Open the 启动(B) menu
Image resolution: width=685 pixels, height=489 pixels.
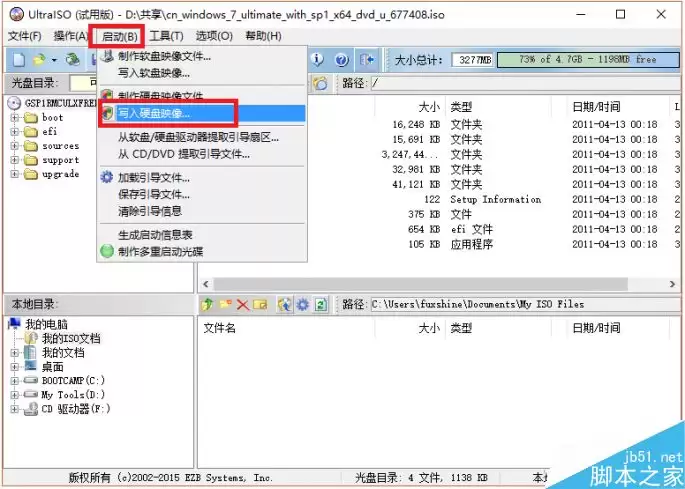click(x=119, y=37)
